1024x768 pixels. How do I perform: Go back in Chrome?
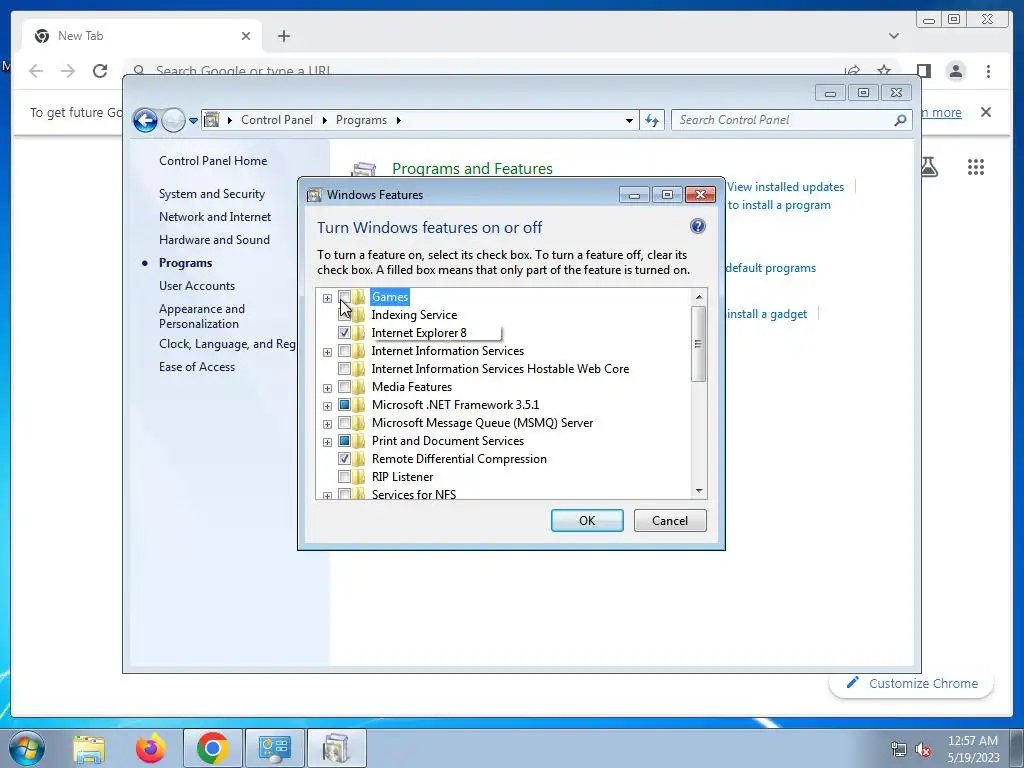36,71
